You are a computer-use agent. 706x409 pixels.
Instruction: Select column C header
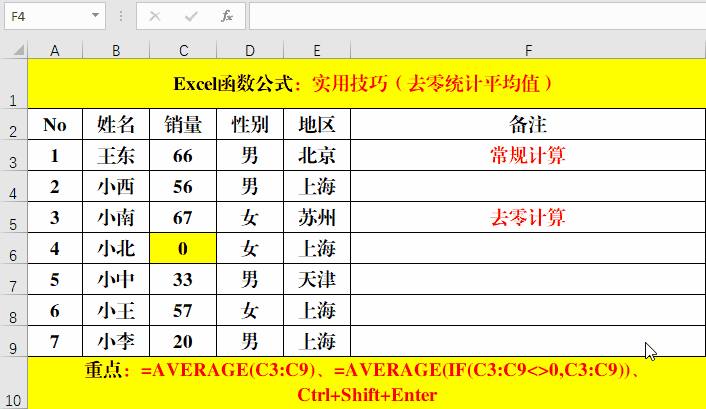click(183, 50)
